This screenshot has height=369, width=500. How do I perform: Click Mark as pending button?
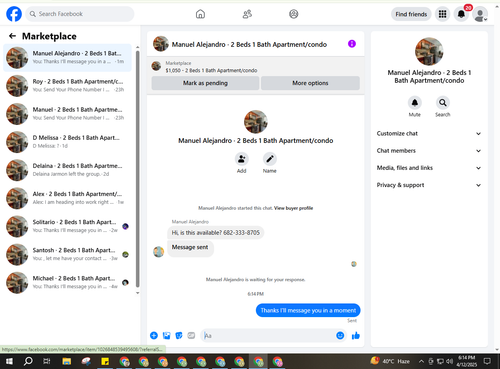tap(205, 83)
